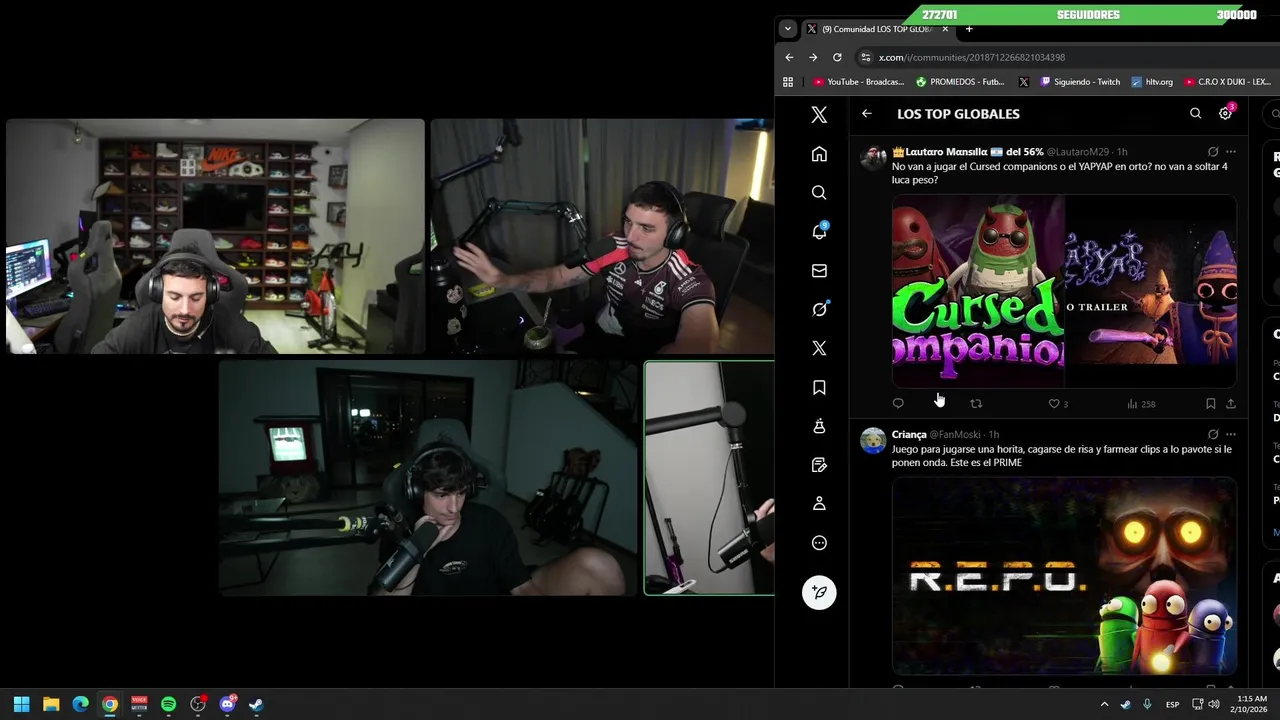Reload the x.com page
Screen dimensions: 1280x720
[837, 57]
